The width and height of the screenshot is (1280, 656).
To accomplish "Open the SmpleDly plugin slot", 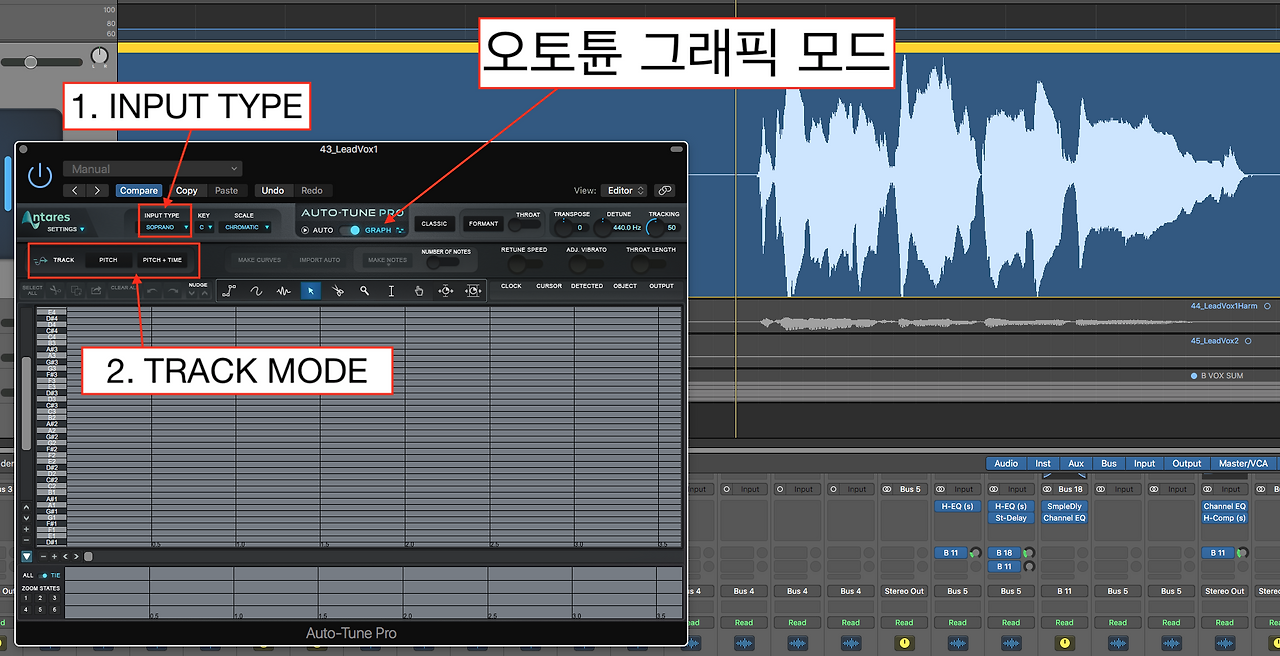I will [x=1064, y=506].
